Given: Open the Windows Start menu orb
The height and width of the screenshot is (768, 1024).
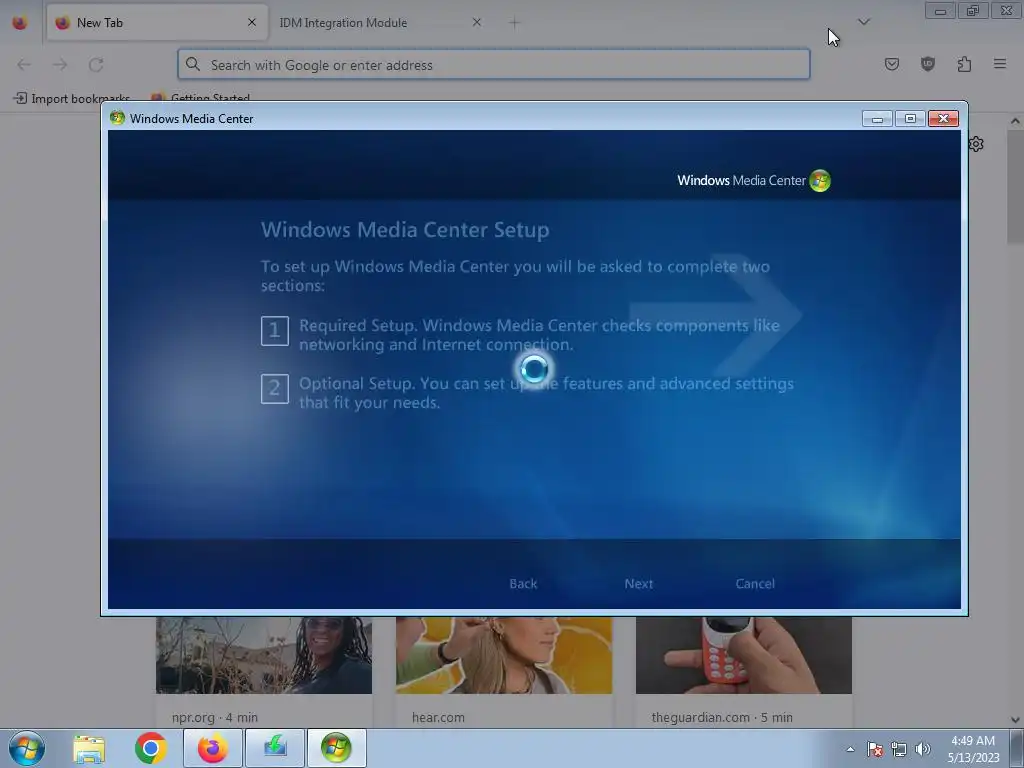Looking at the screenshot, I should click(x=27, y=748).
